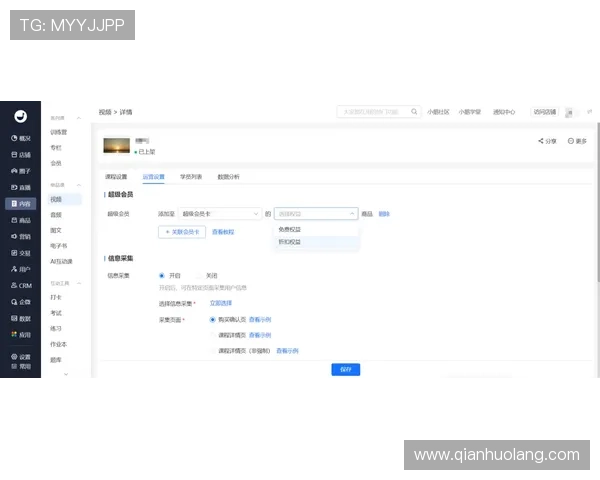Click the sunset video thumbnail
This screenshot has width=600, height=480.
(117, 146)
